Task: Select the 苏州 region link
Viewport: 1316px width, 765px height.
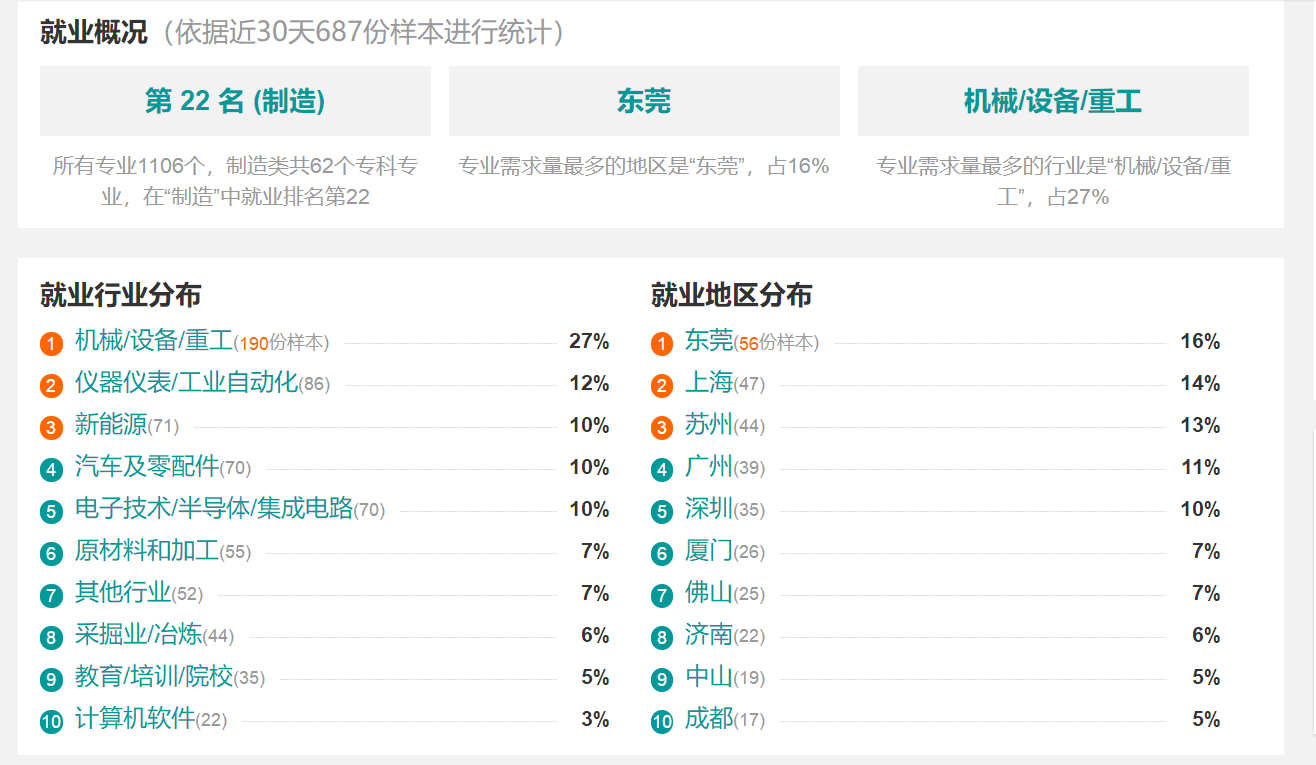Action: (709, 425)
